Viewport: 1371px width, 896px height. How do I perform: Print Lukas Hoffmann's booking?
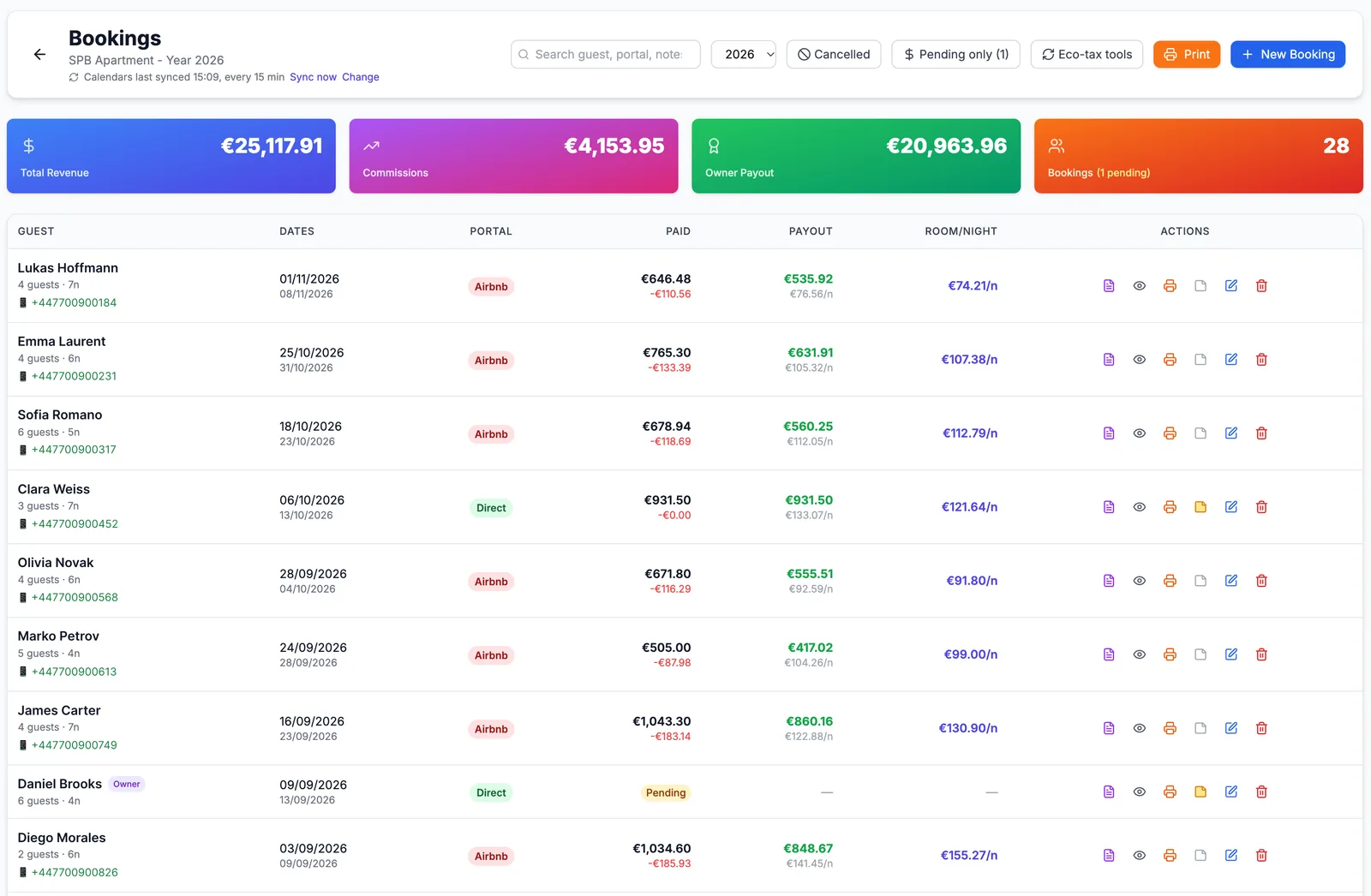click(x=1170, y=286)
